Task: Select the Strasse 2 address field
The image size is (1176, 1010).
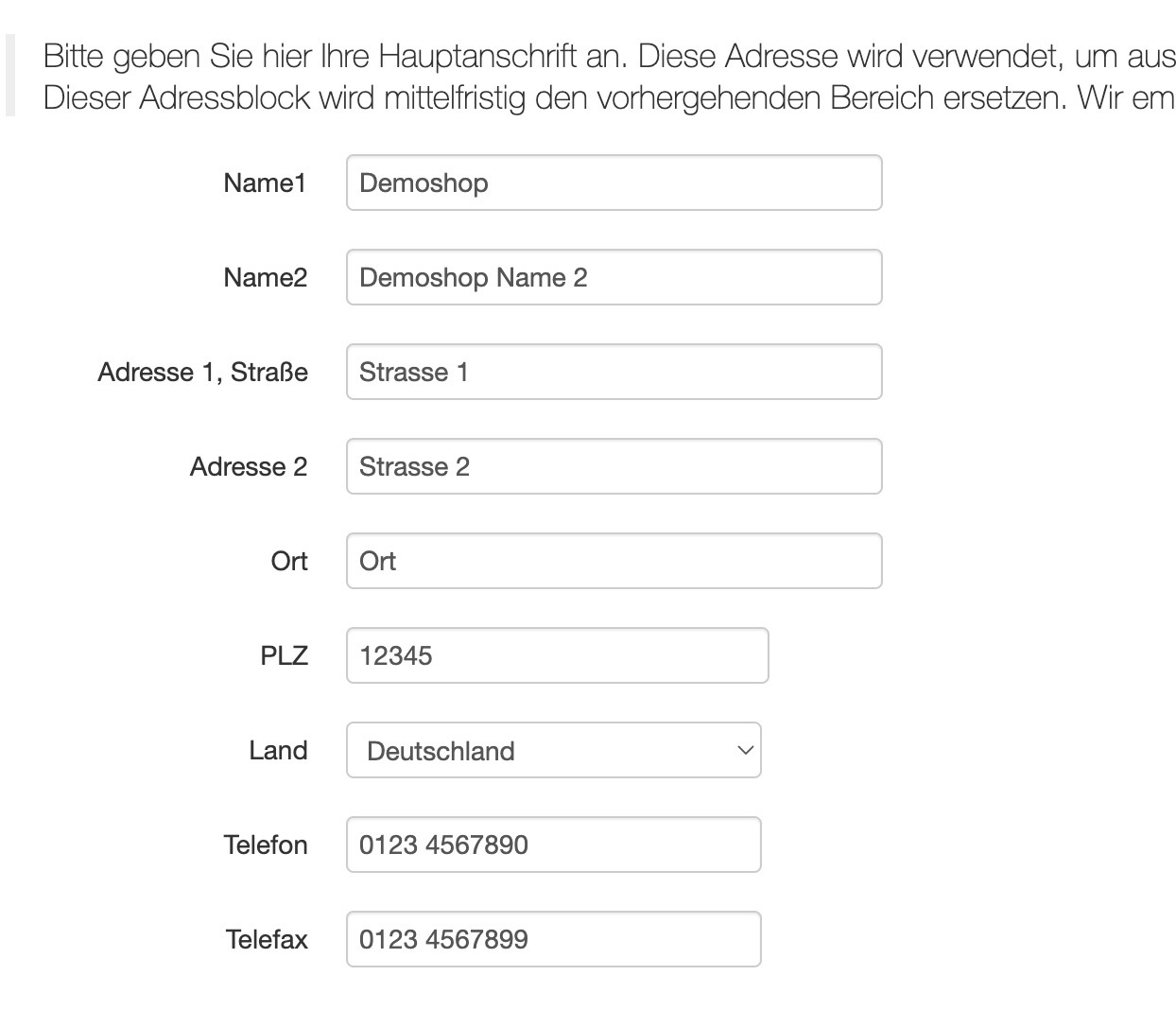Action: 614,466
